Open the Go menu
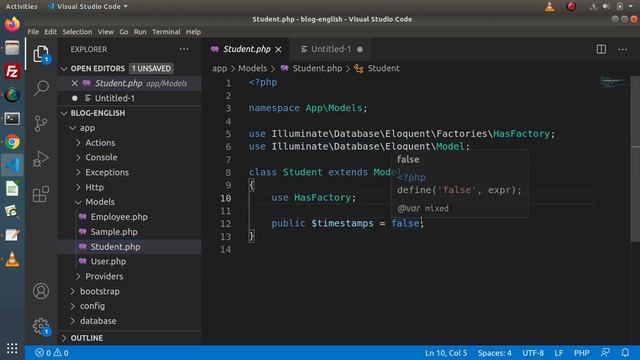The height and width of the screenshot is (360, 640). coord(124,32)
